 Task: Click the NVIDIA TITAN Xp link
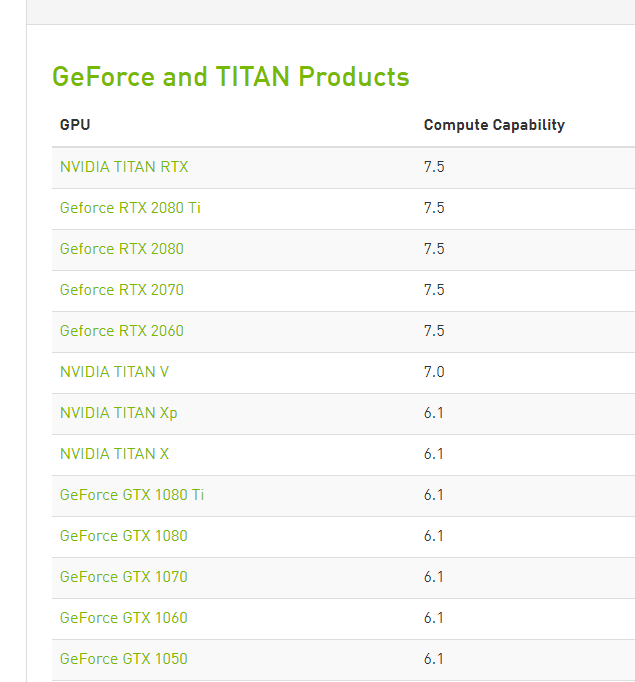point(119,413)
